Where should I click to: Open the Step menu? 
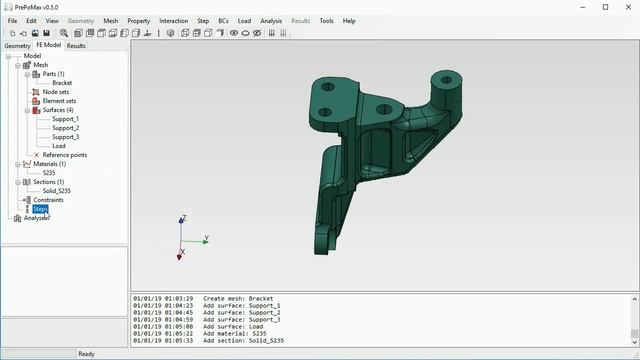coord(203,21)
